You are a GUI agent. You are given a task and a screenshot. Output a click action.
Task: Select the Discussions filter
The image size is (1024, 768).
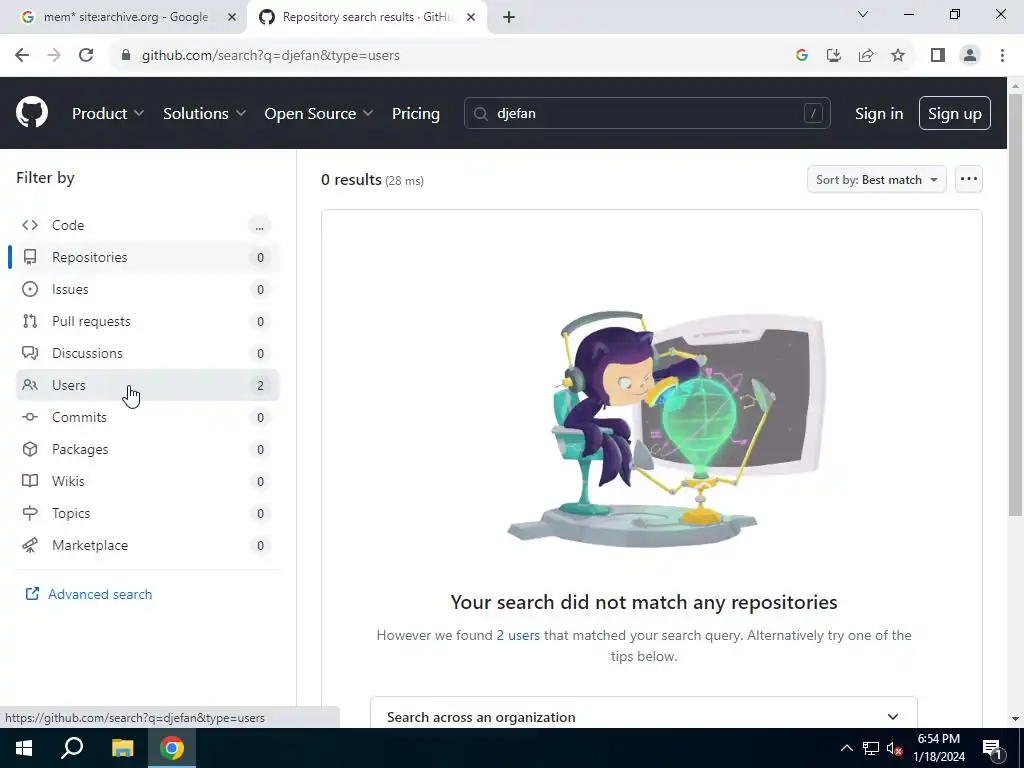click(x=147, y=353)
